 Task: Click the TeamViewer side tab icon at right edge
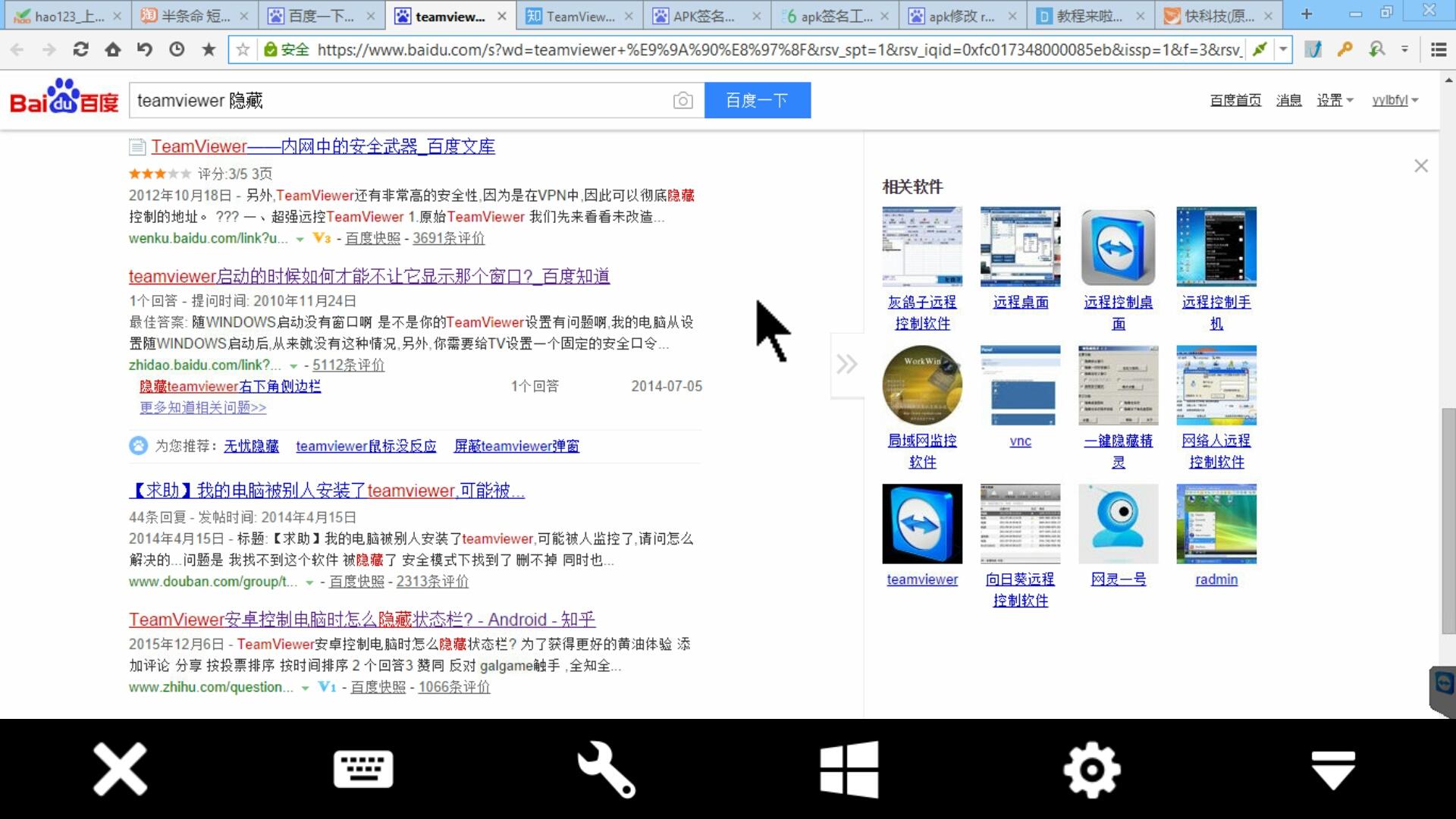click(1443, 690)
